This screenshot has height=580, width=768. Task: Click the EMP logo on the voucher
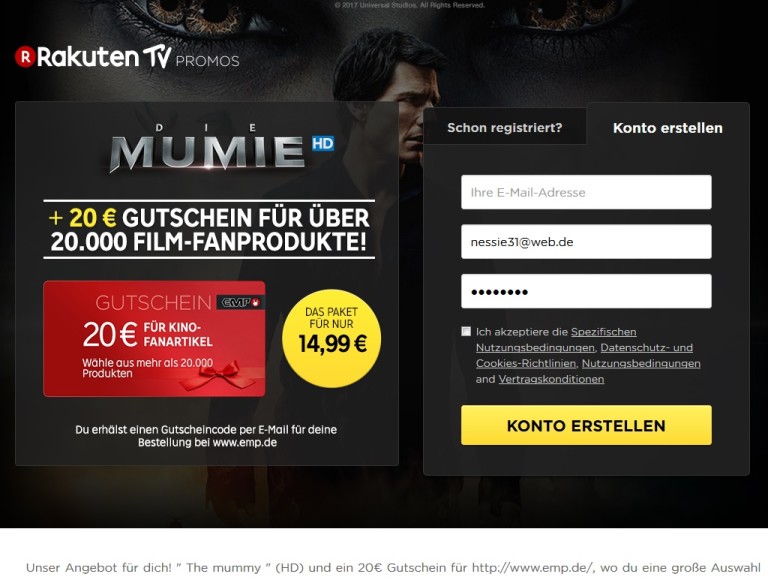(x=240, y=303)
